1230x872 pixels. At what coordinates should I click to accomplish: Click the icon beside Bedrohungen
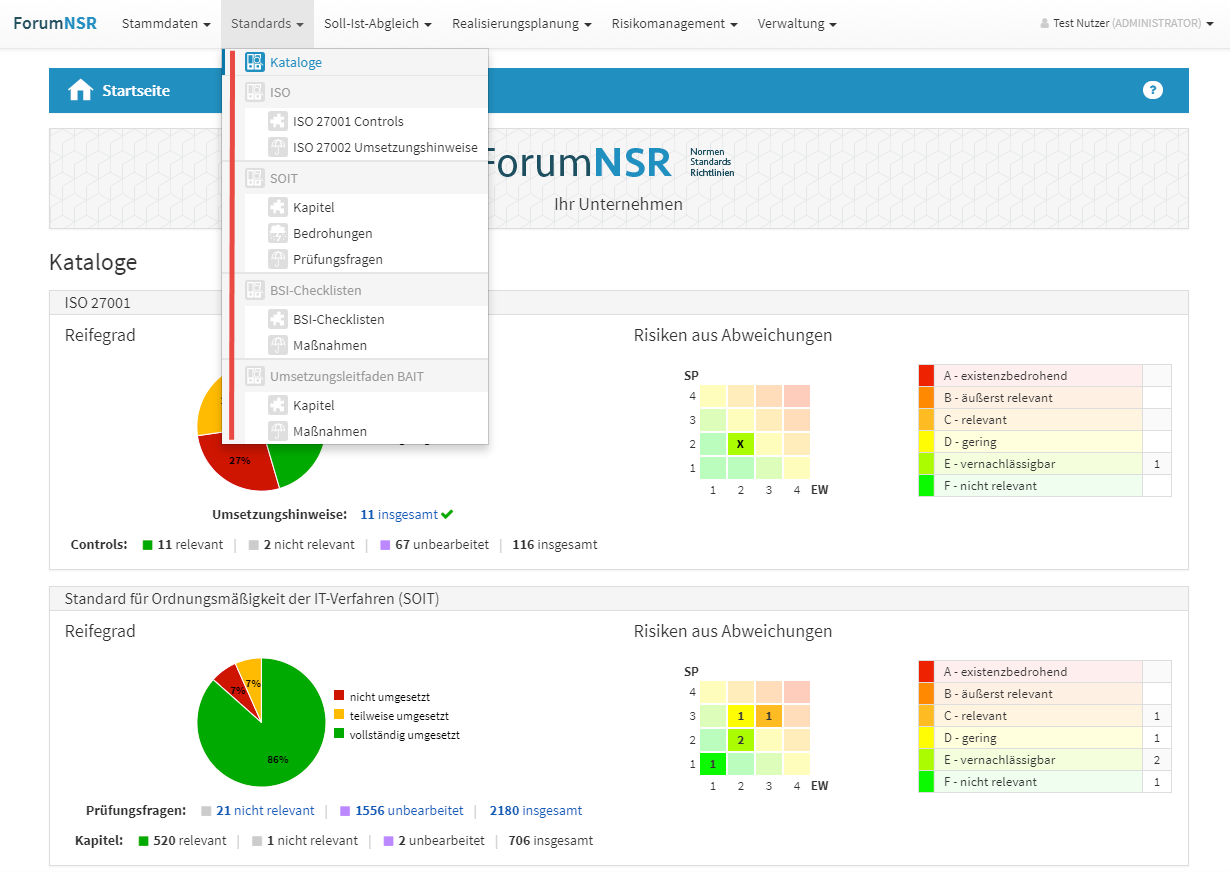point(277,234)
